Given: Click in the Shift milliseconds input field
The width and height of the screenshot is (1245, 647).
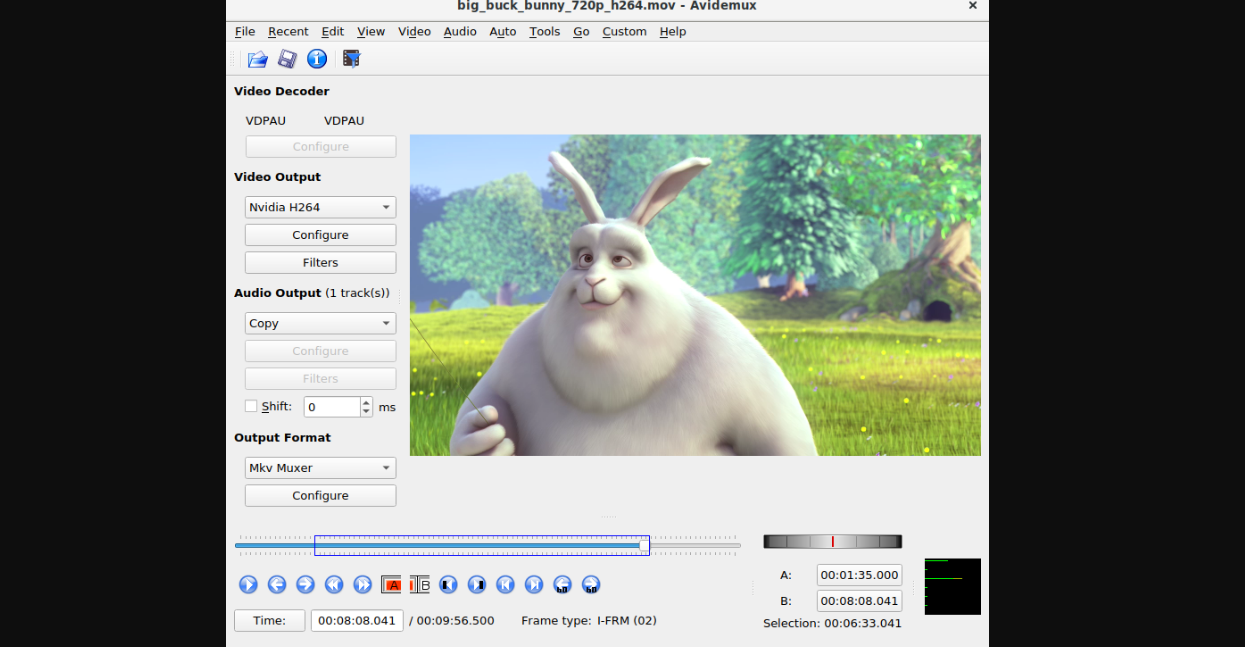Looking at the screenshot, I should click(x=330, y=406).
